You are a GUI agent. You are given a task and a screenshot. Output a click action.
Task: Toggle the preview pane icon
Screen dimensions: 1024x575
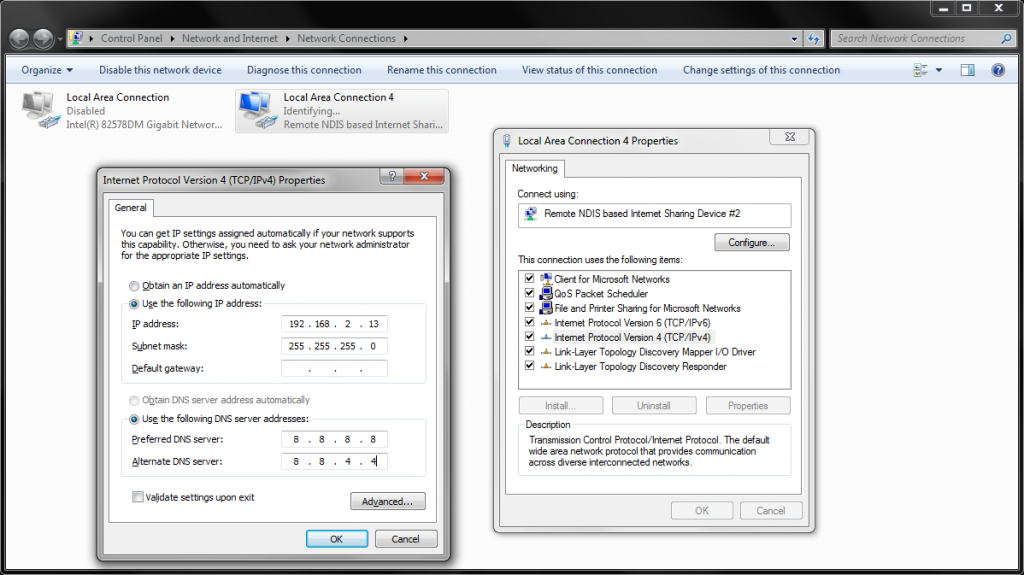click(967, 70)
